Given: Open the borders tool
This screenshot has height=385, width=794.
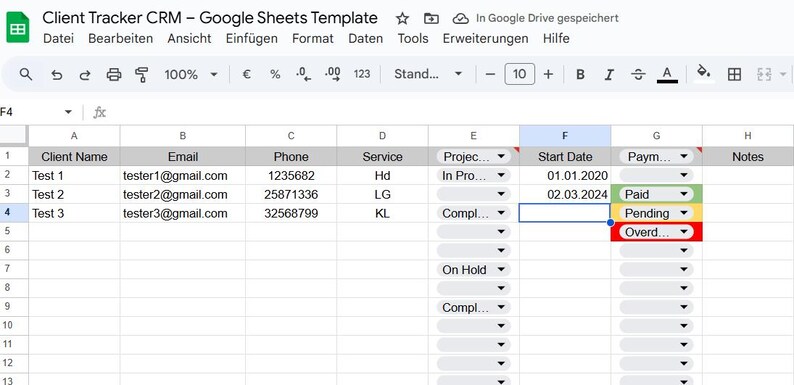Looking at the screenshot, I should (x=734, y=74).
